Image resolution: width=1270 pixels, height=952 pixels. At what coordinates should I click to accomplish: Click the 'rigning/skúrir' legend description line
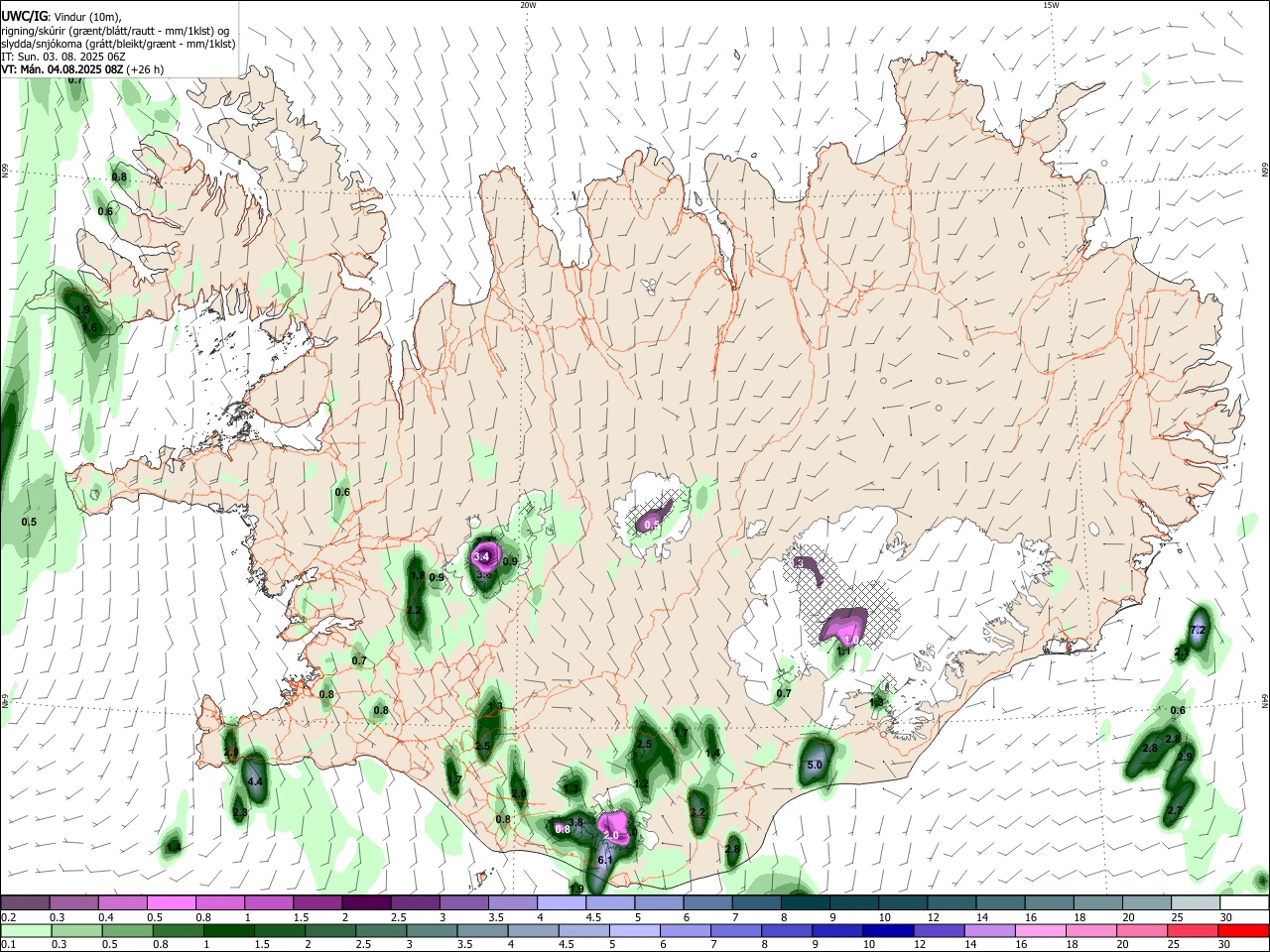coord(115,31)
